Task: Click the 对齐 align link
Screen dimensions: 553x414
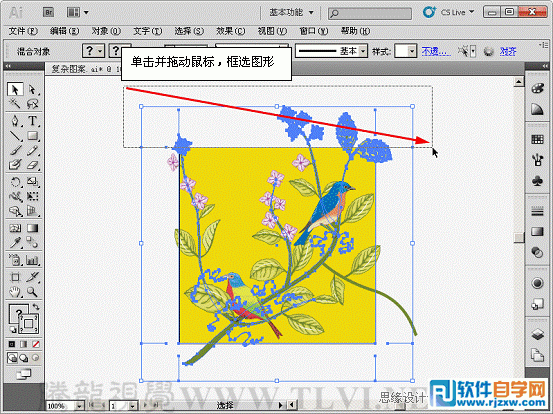Action: point(508,51)
